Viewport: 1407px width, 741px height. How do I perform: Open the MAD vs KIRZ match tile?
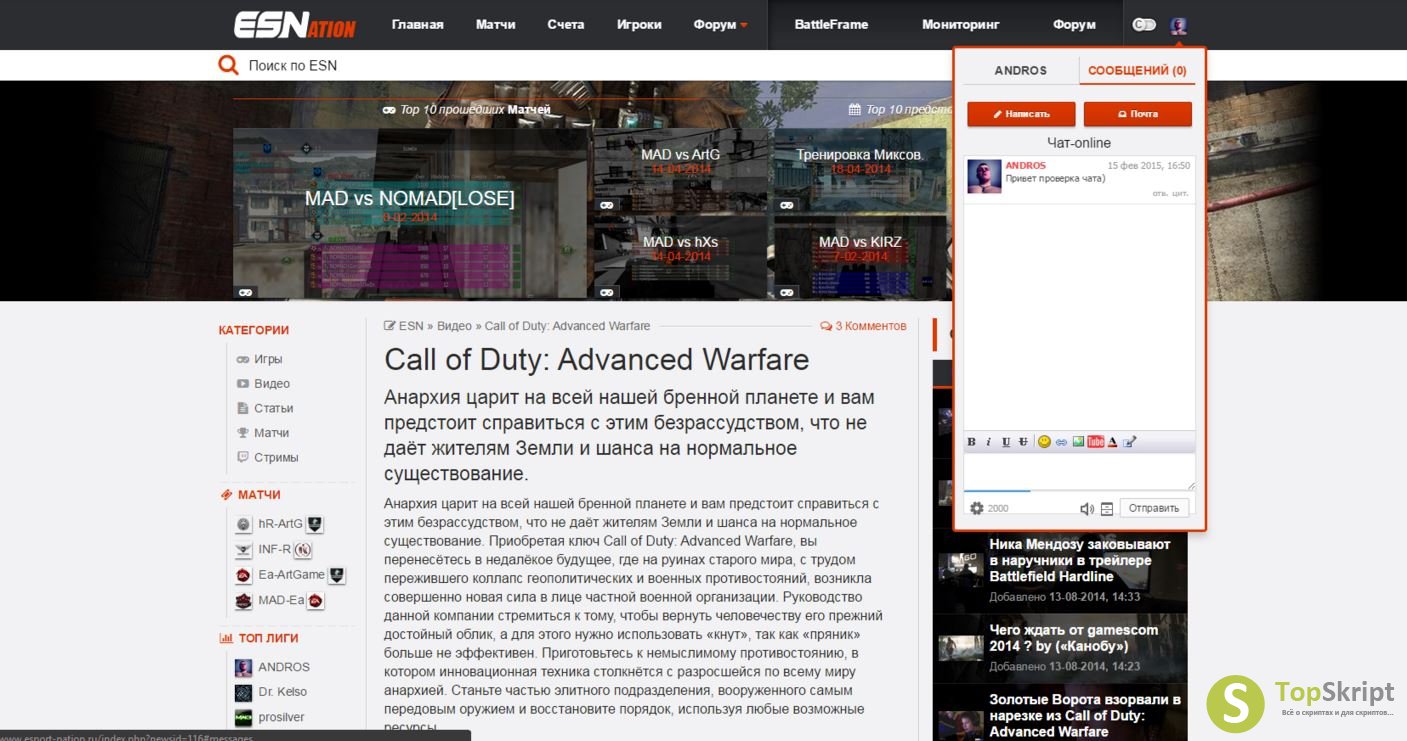pos(860,258)
